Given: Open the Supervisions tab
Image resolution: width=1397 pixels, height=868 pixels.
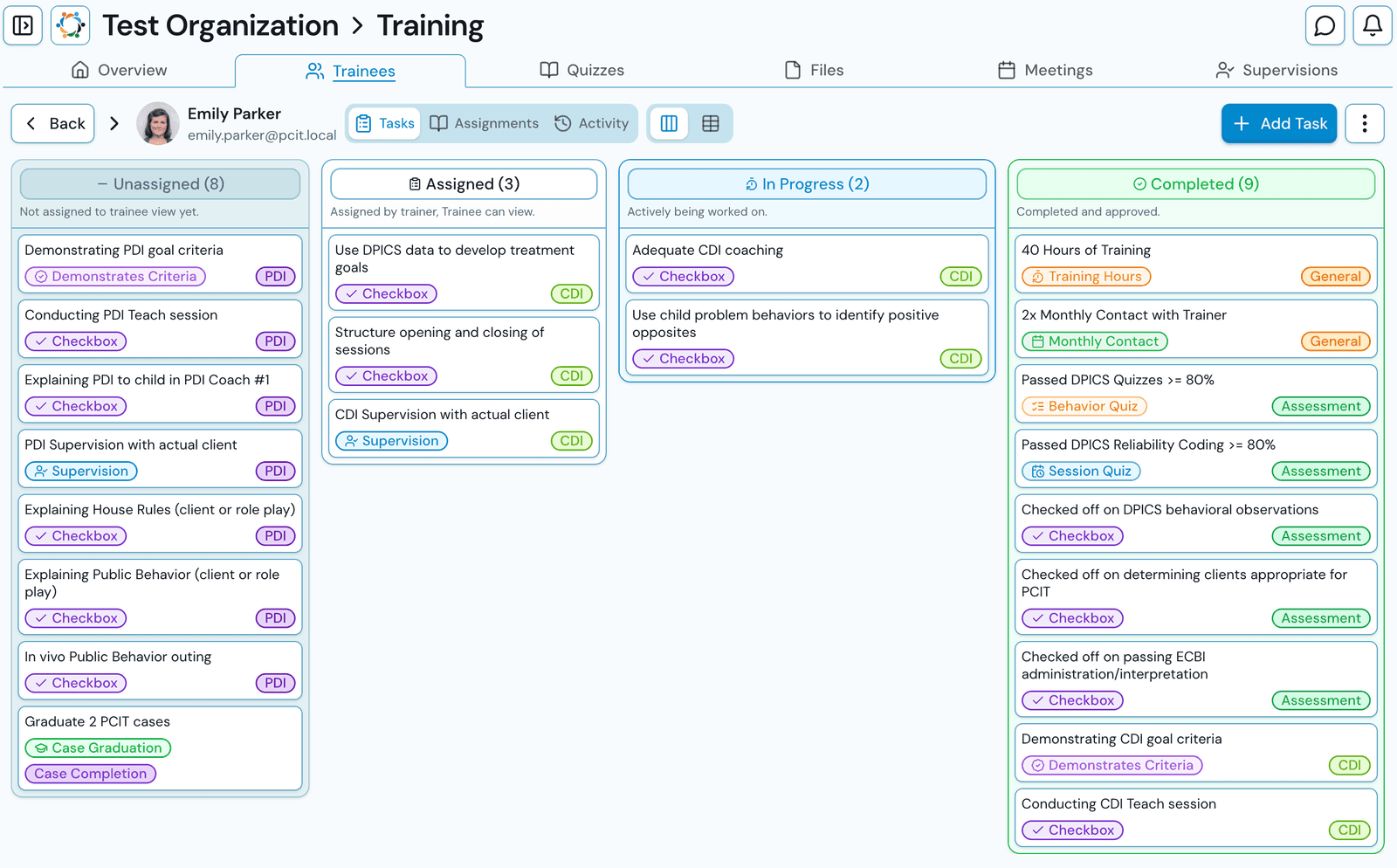Looking at the screenshot, I should [x=1277, y=70].
